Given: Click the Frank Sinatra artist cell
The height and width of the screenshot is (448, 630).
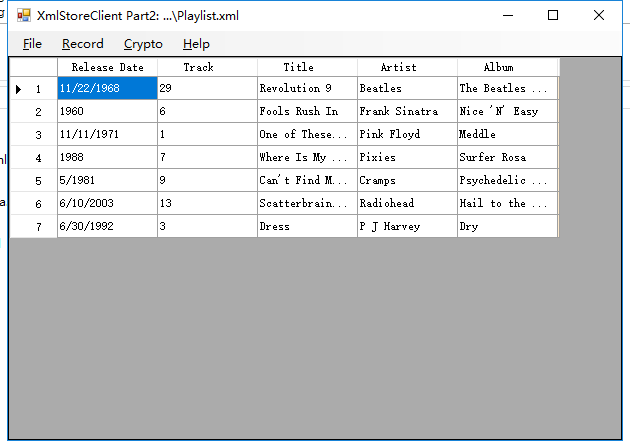Looking at the screenshot, I should 407,111.
